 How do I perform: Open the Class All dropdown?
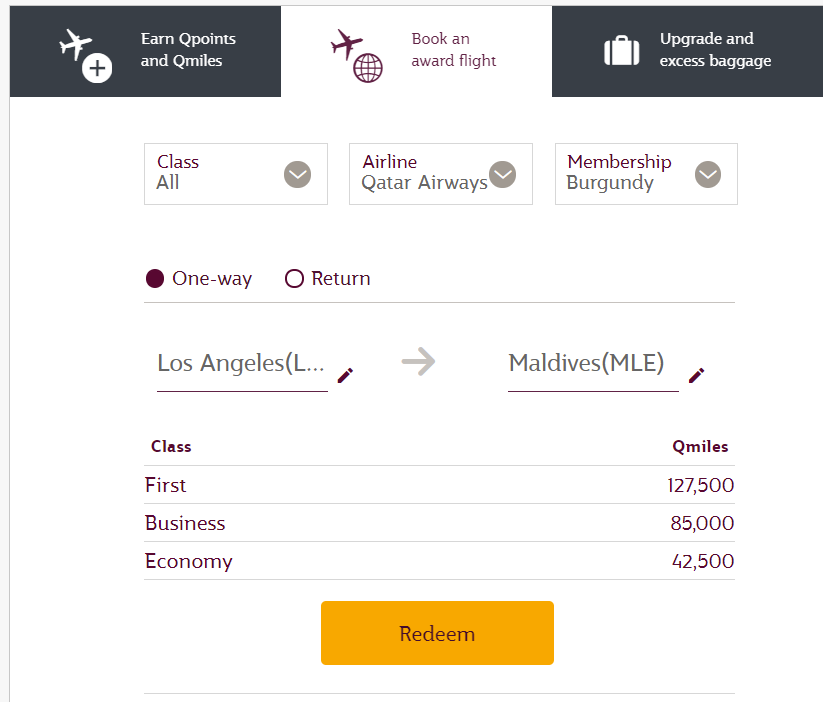pos(236,174)
